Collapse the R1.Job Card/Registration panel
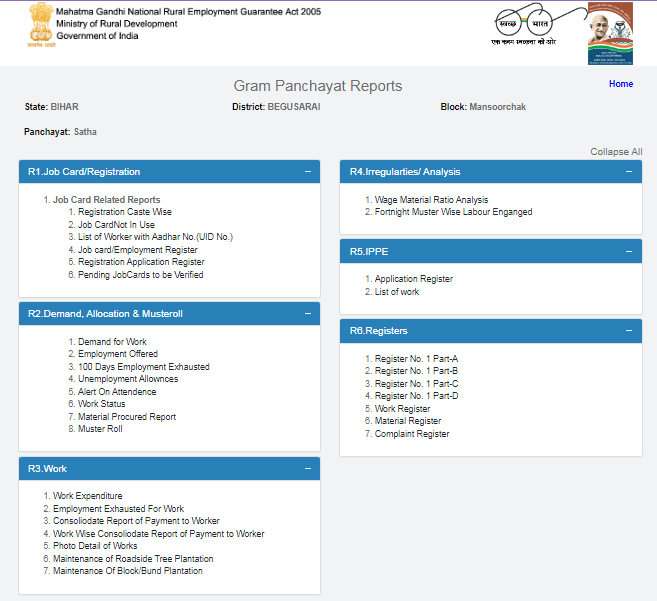Screen dimensions: 657x601 (x=308, y=172)
